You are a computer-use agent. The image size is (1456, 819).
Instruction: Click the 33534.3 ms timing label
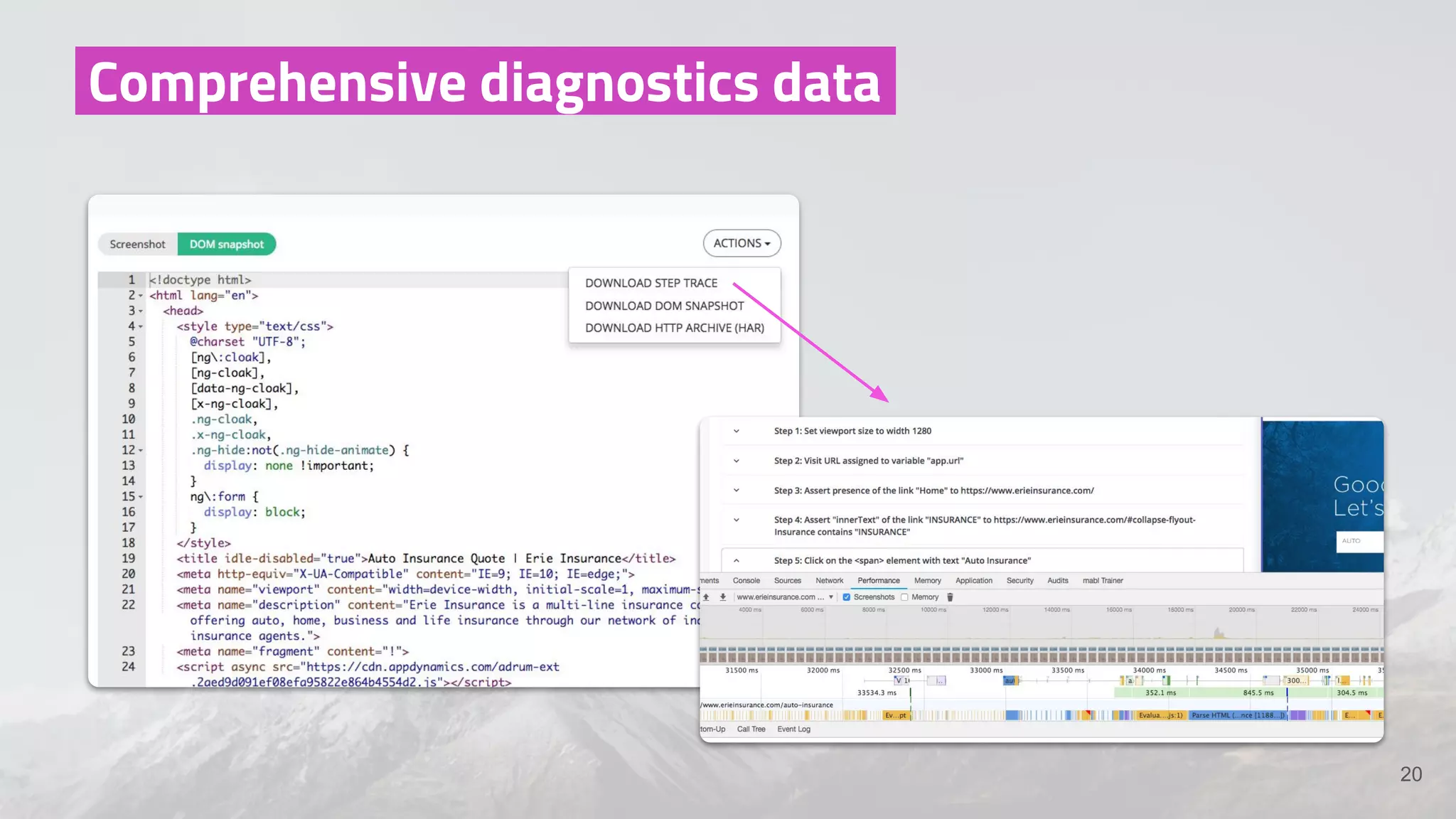[877, 692]
